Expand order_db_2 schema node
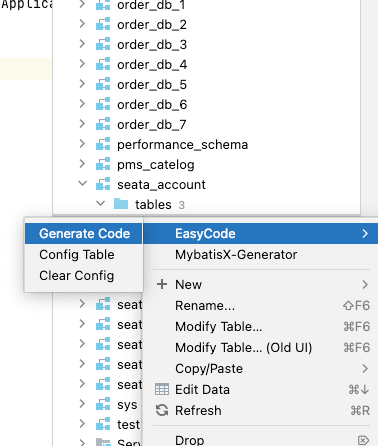This screenshot has height=446, width=378. click(82, 24)
